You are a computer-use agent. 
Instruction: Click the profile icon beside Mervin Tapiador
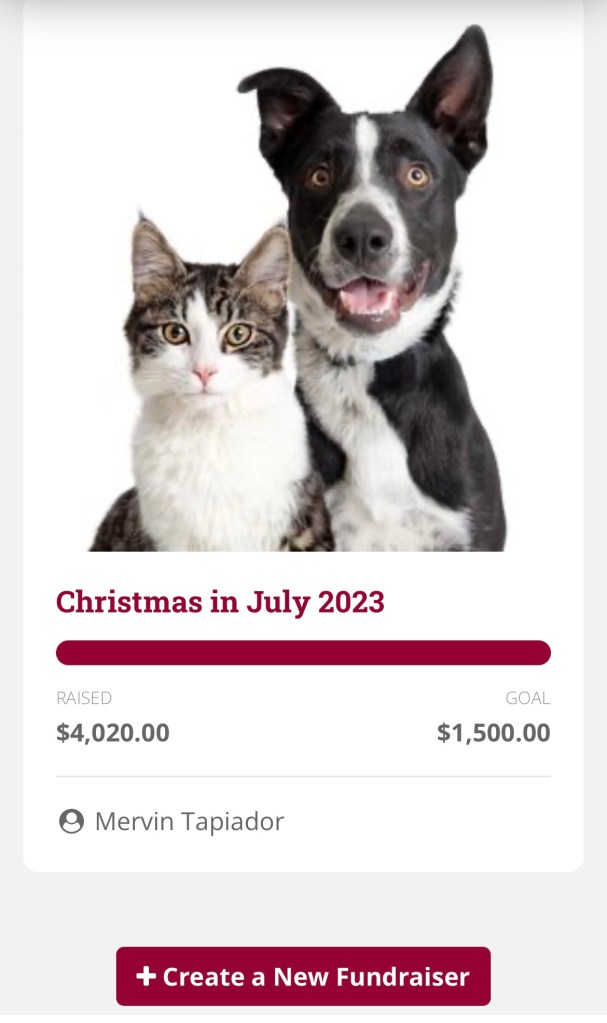[71, 822]
